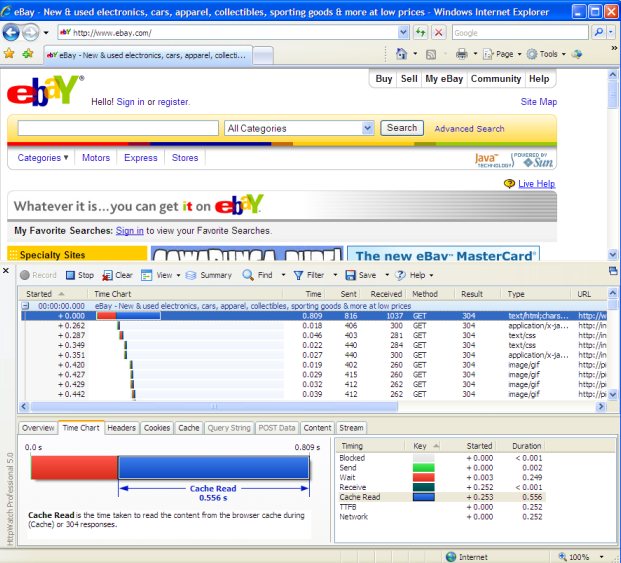
Task: Click the Live Help chat bubble icon
Action: [x=509, y=184]
